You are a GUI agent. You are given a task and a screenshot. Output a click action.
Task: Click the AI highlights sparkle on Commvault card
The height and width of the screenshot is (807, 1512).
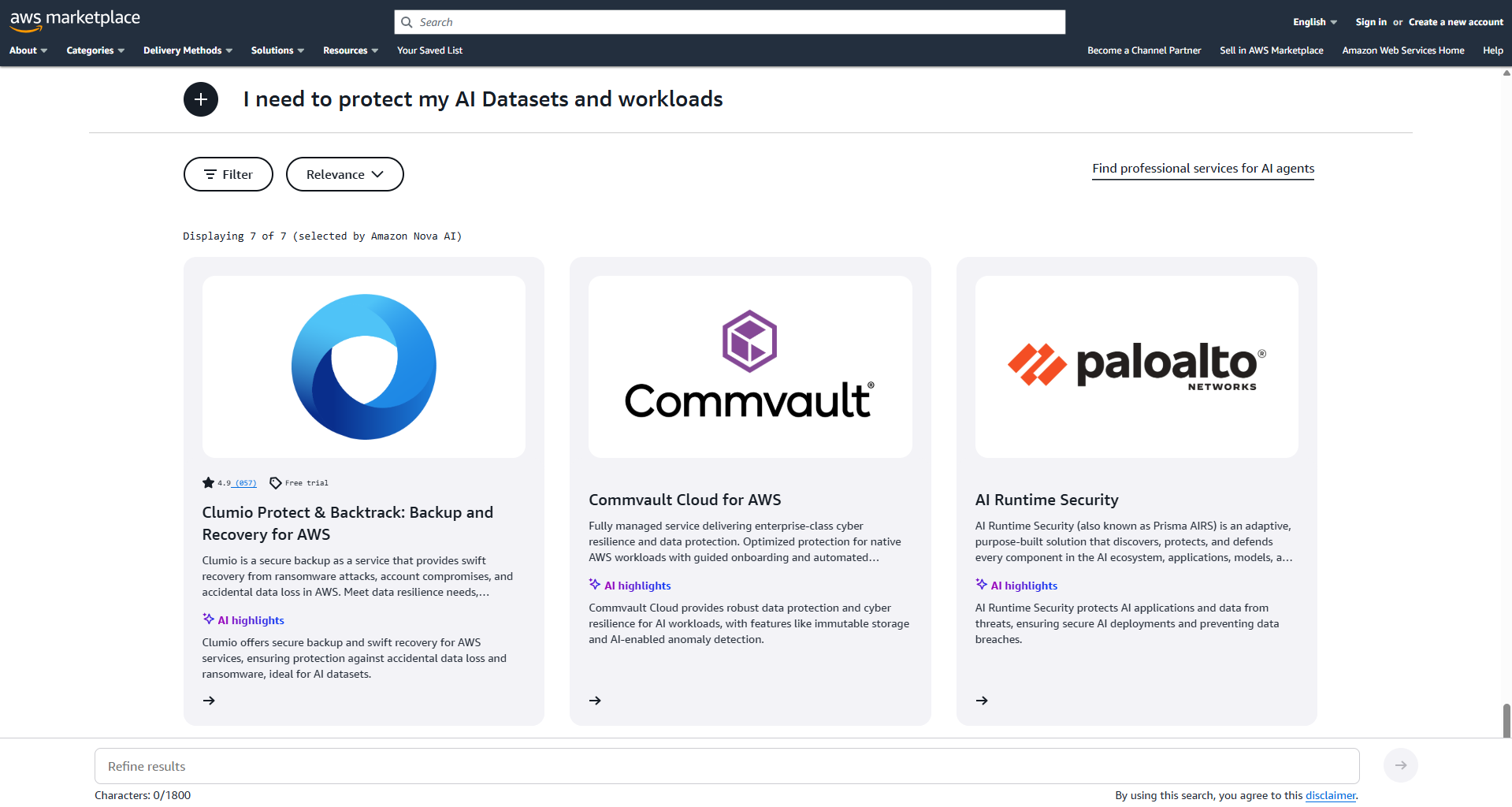[595, 584]
